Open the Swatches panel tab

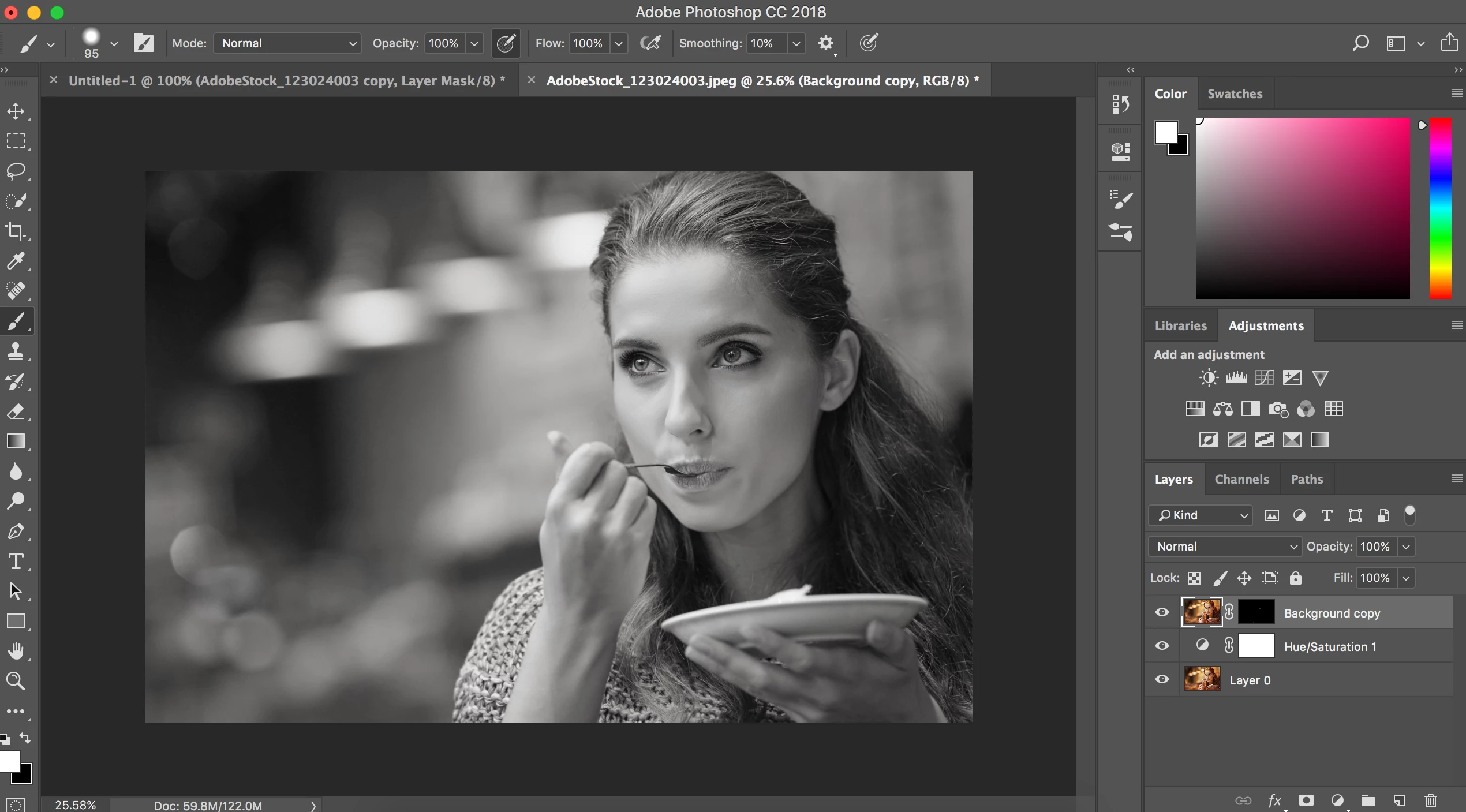(1235, 93)
